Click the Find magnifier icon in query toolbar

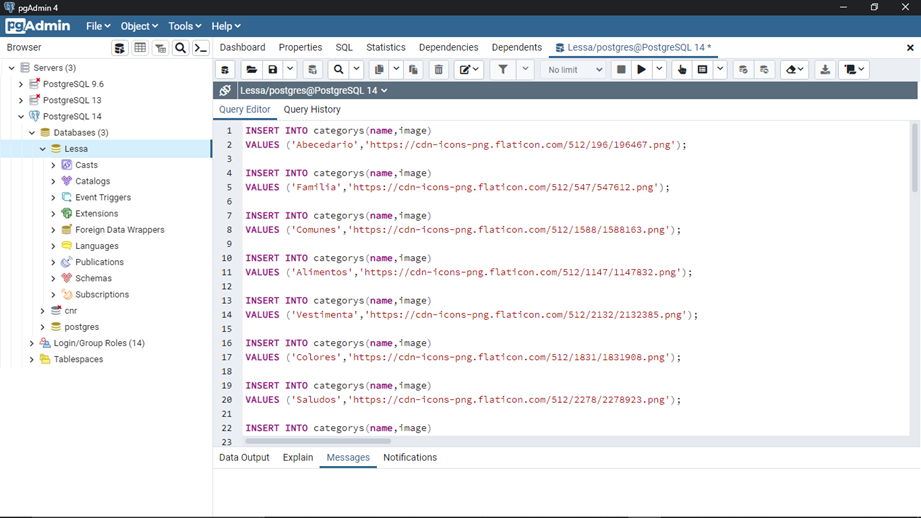338,70
